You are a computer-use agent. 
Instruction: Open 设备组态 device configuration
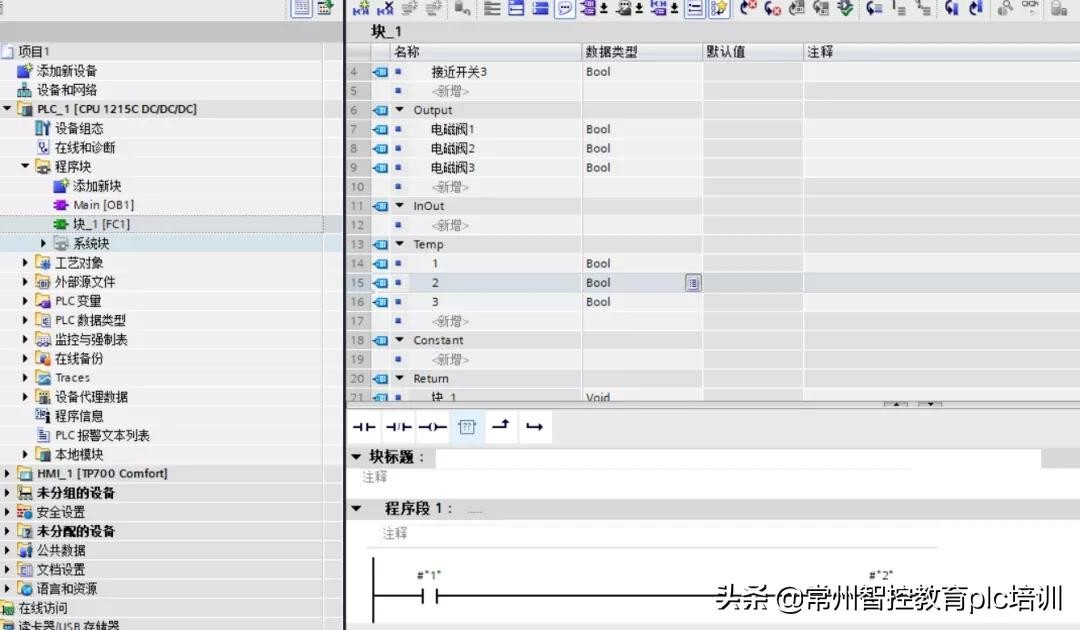[78, 128]
